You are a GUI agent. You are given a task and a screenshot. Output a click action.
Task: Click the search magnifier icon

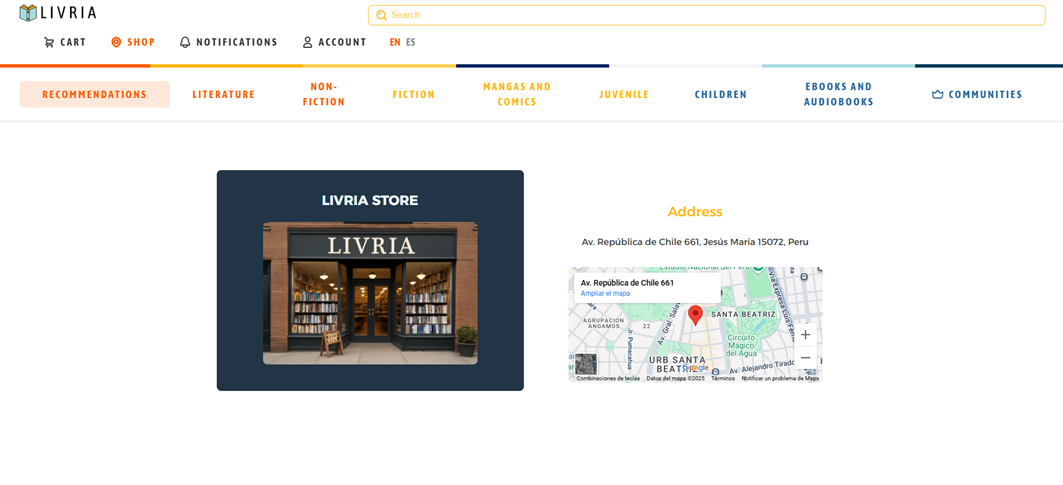(381, 15)
